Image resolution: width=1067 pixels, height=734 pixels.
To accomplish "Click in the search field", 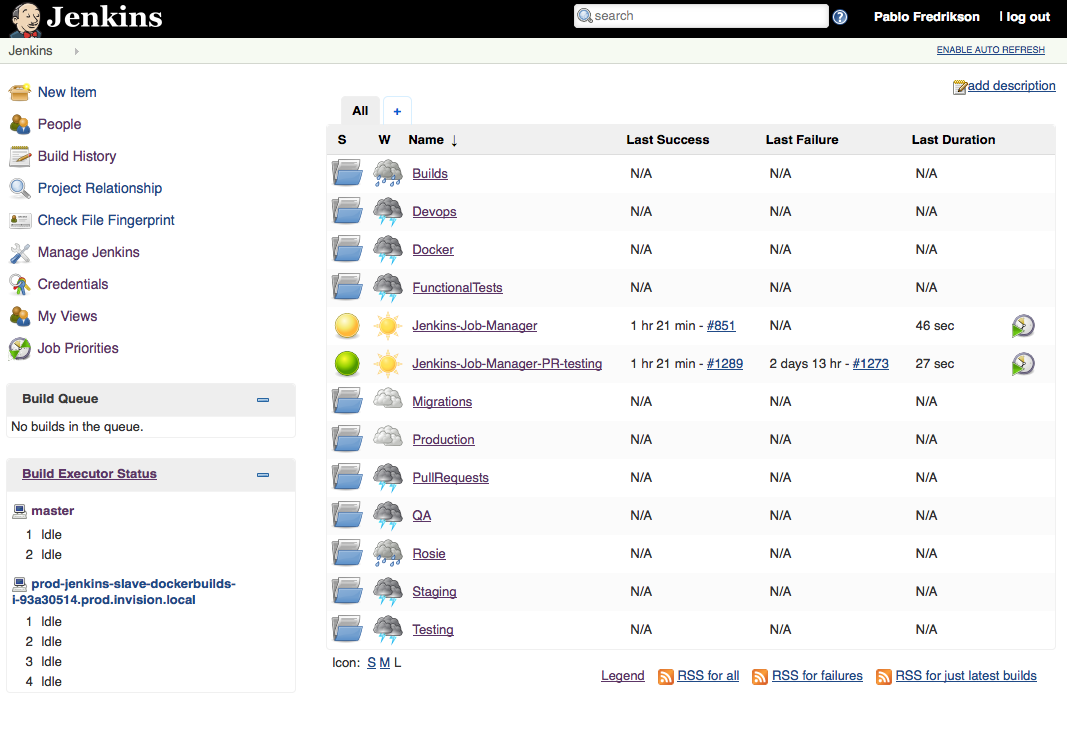I will [x=701, y=16].
